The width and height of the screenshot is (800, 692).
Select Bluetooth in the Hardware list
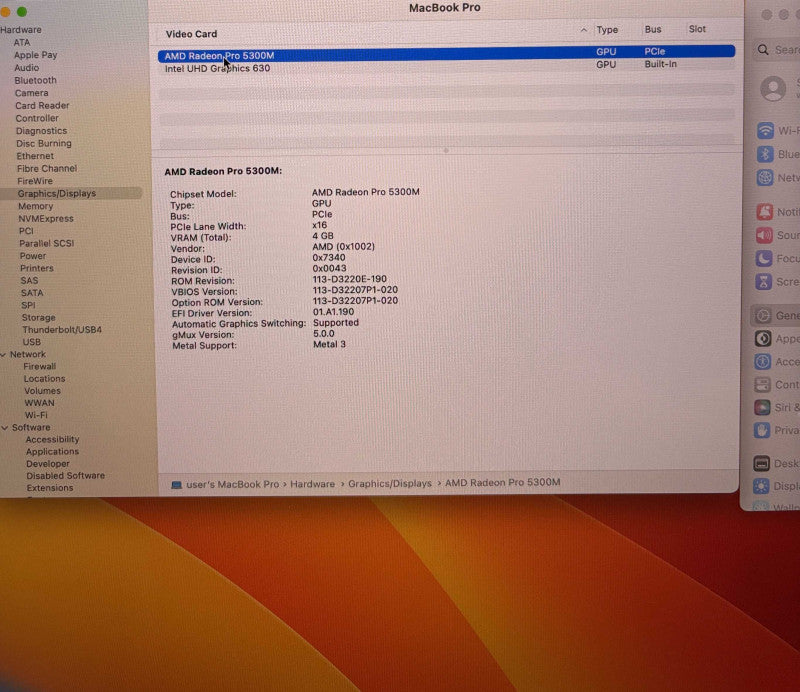(x=35, y=80)
